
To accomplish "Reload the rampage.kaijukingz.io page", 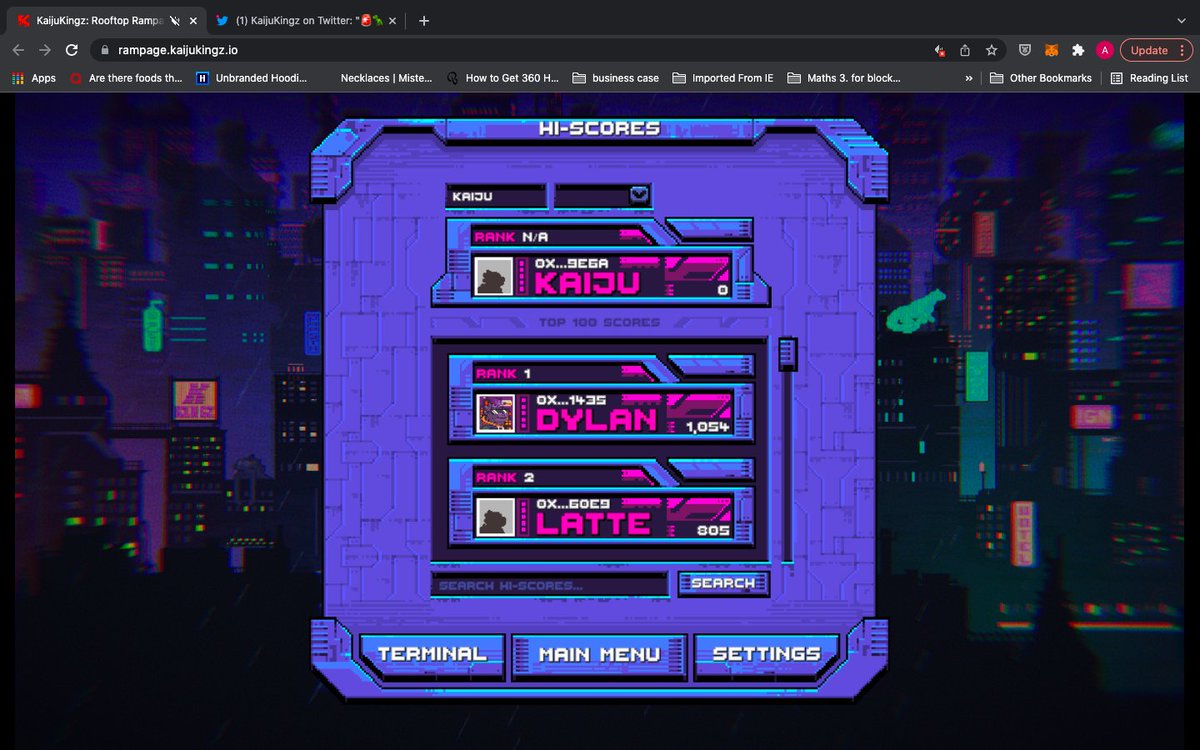I will [x=71, y=50].
